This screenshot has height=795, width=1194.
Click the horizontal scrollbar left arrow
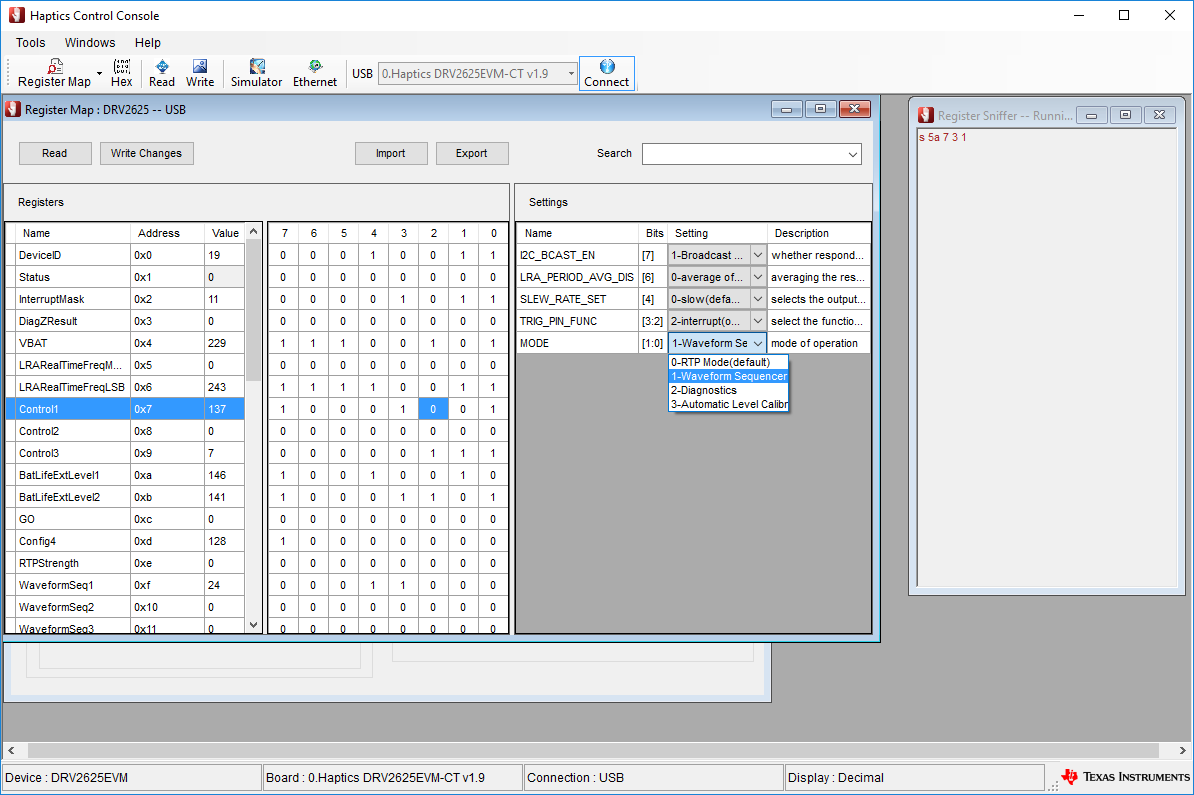pyautogui.click(x=11, y=750)
